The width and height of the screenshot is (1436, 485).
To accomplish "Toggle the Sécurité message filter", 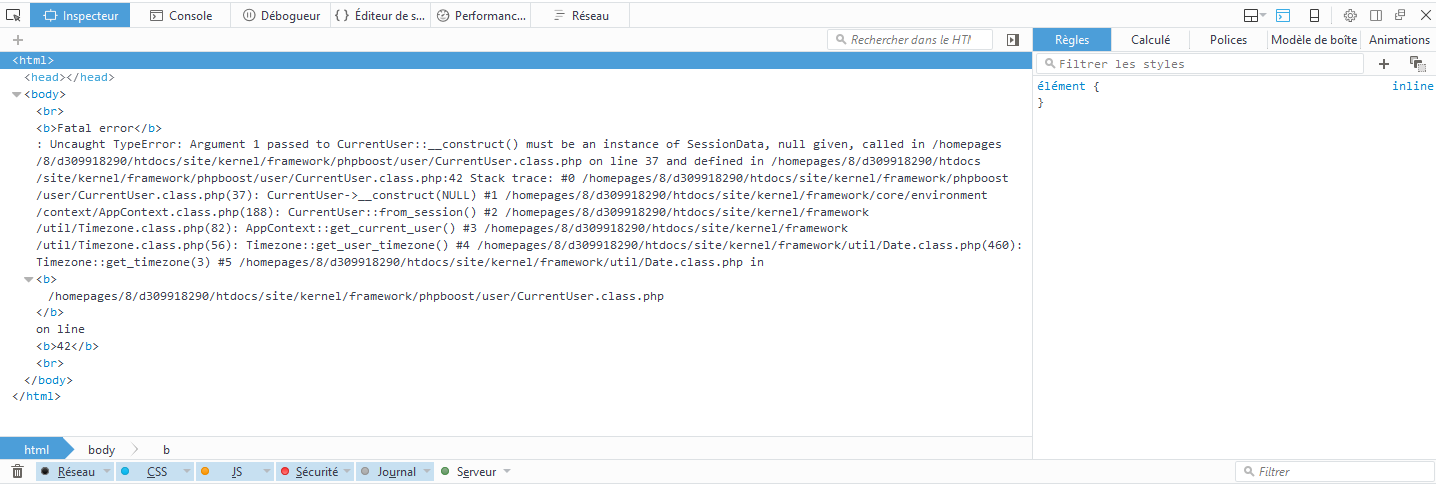I will pyautogui.click(x=308, y=471).
